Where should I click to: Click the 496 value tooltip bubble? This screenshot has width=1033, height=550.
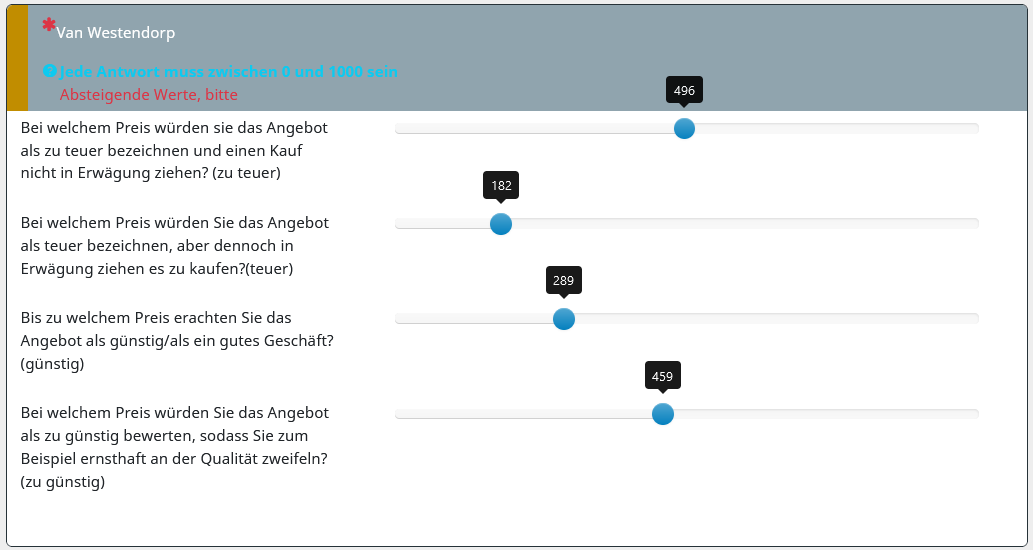point(684,90)
